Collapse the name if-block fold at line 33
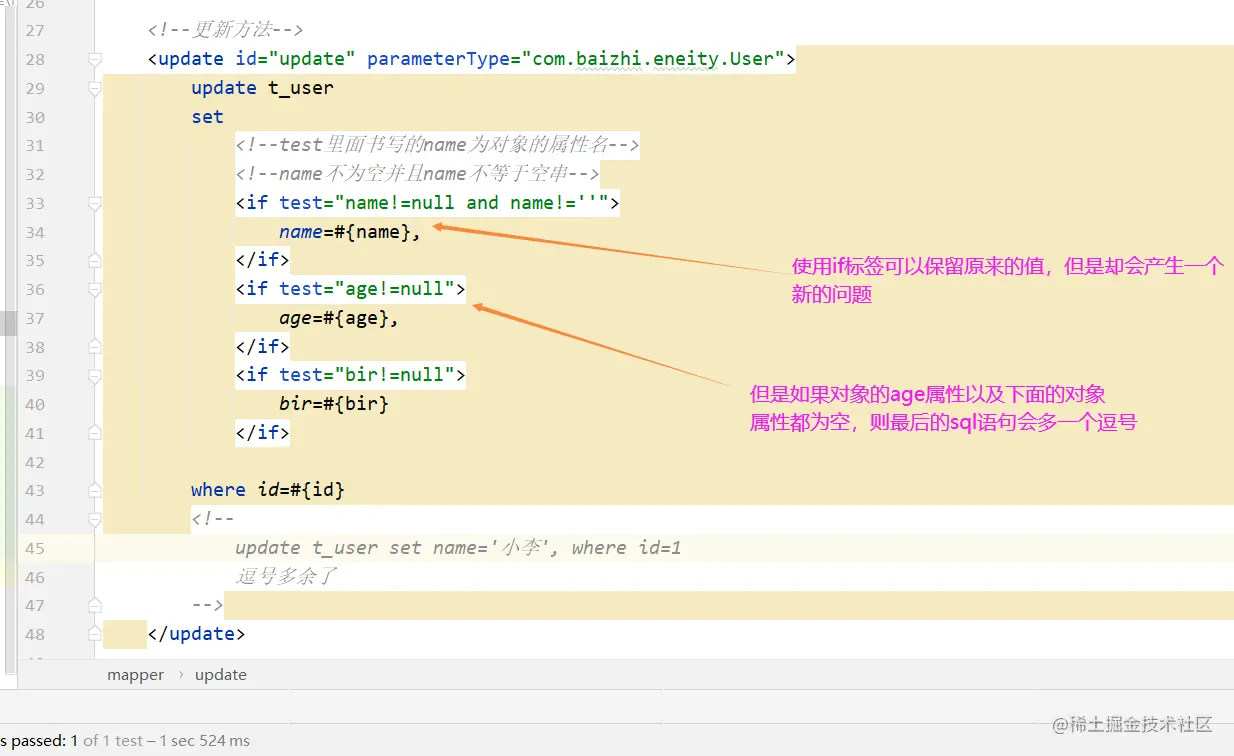This screenshot has height=756, width=1234. [95, 203]
